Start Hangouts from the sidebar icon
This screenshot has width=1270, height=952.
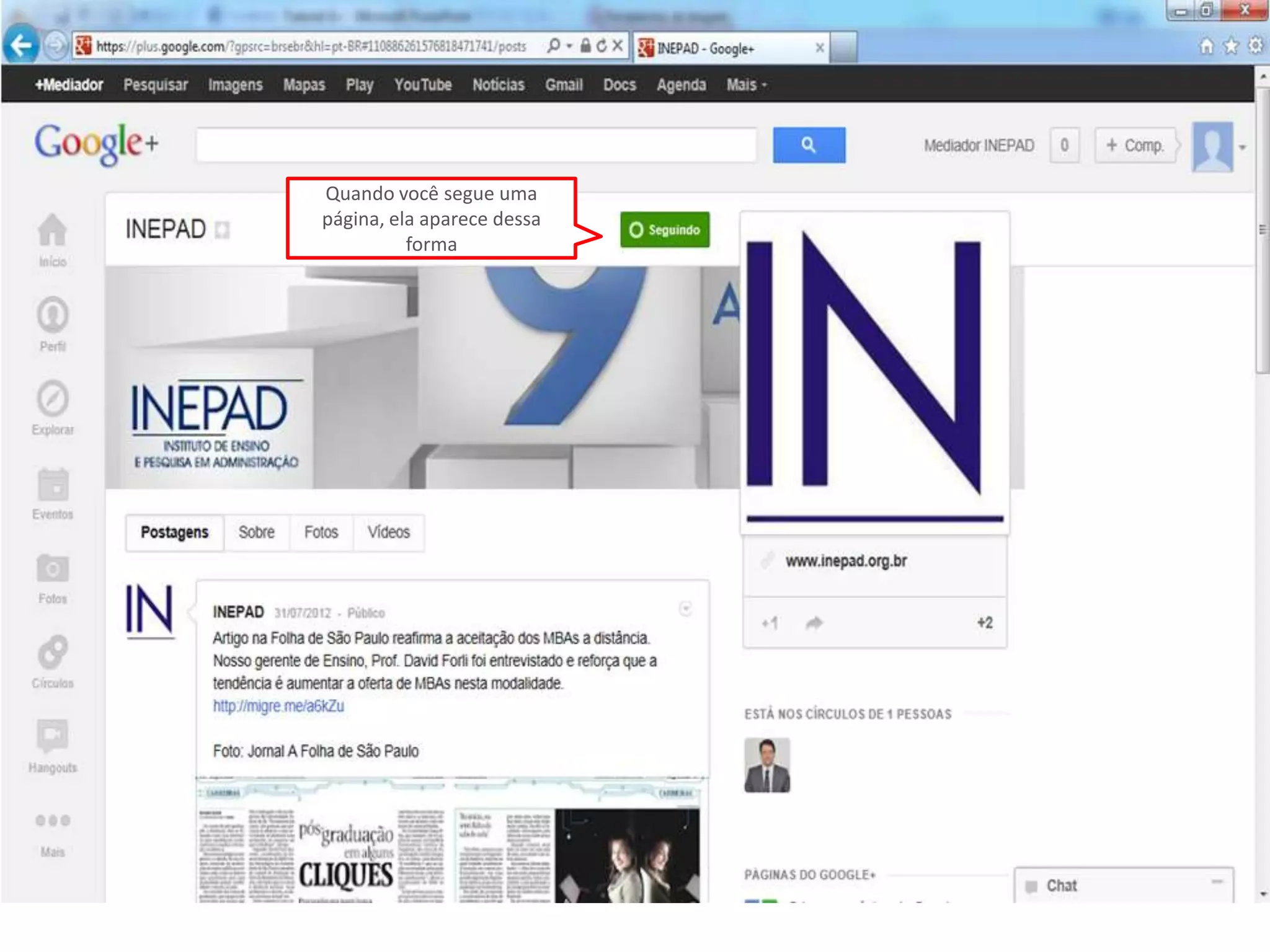pos(52,736)
